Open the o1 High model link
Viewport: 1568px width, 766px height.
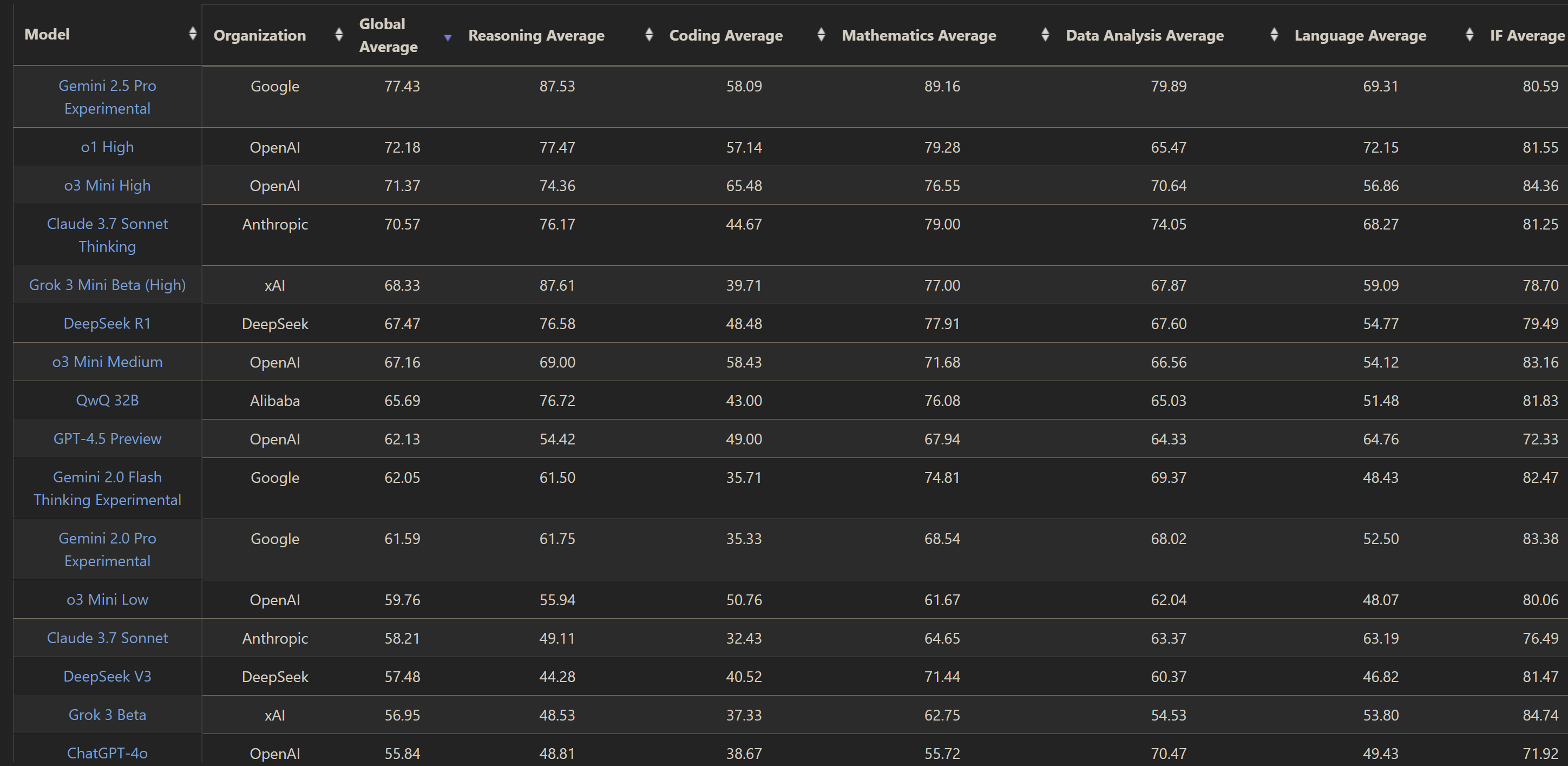tap(107, 147)
